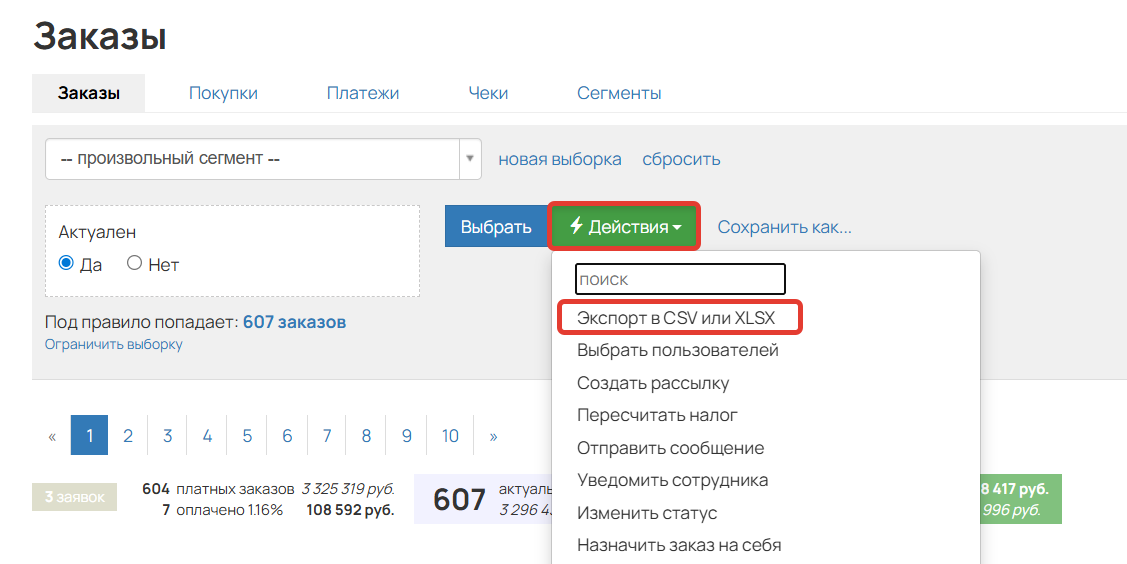This screenshot has height=564, width=1127.
Task: Choose Пересчитать налог menu item
Action: point(657,415)
